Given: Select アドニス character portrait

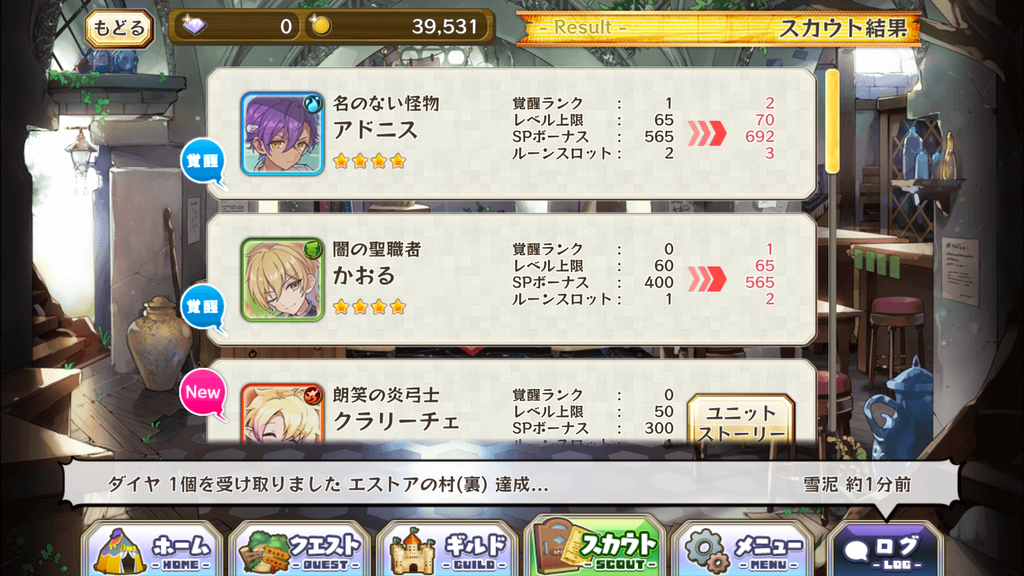Looking at the screenshot, I should pos(282,134).
